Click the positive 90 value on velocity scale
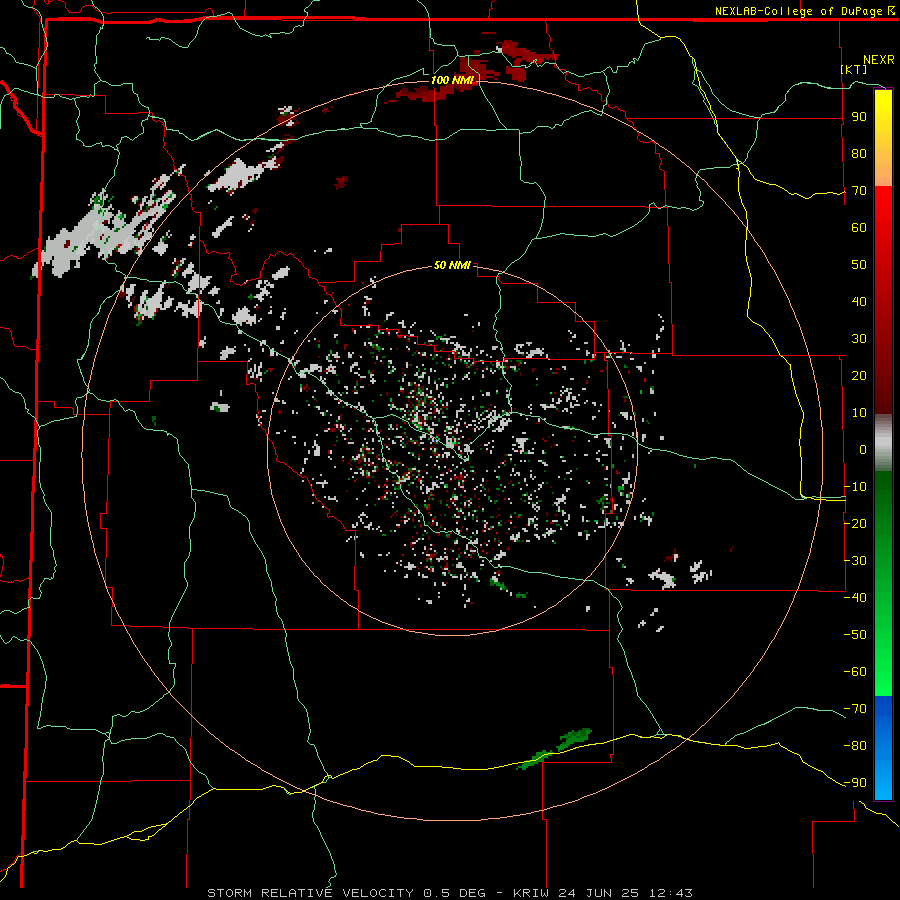 (859, 117)
